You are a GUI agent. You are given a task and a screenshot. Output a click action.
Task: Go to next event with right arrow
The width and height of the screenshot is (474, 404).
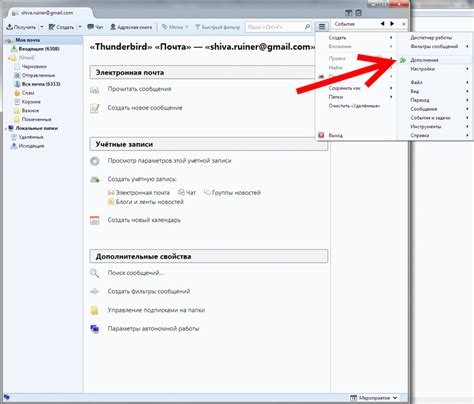pyautogui.click(x=392, y=24)
